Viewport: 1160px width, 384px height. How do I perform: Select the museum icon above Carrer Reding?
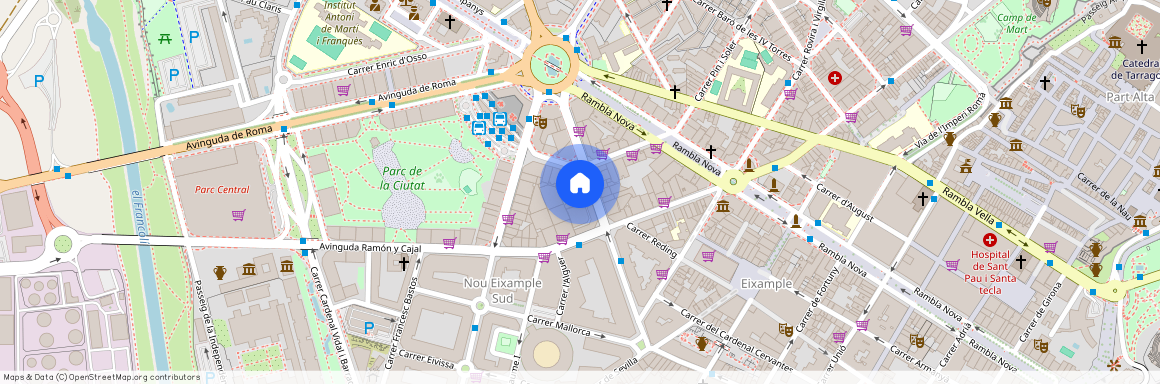coord(723,206)
